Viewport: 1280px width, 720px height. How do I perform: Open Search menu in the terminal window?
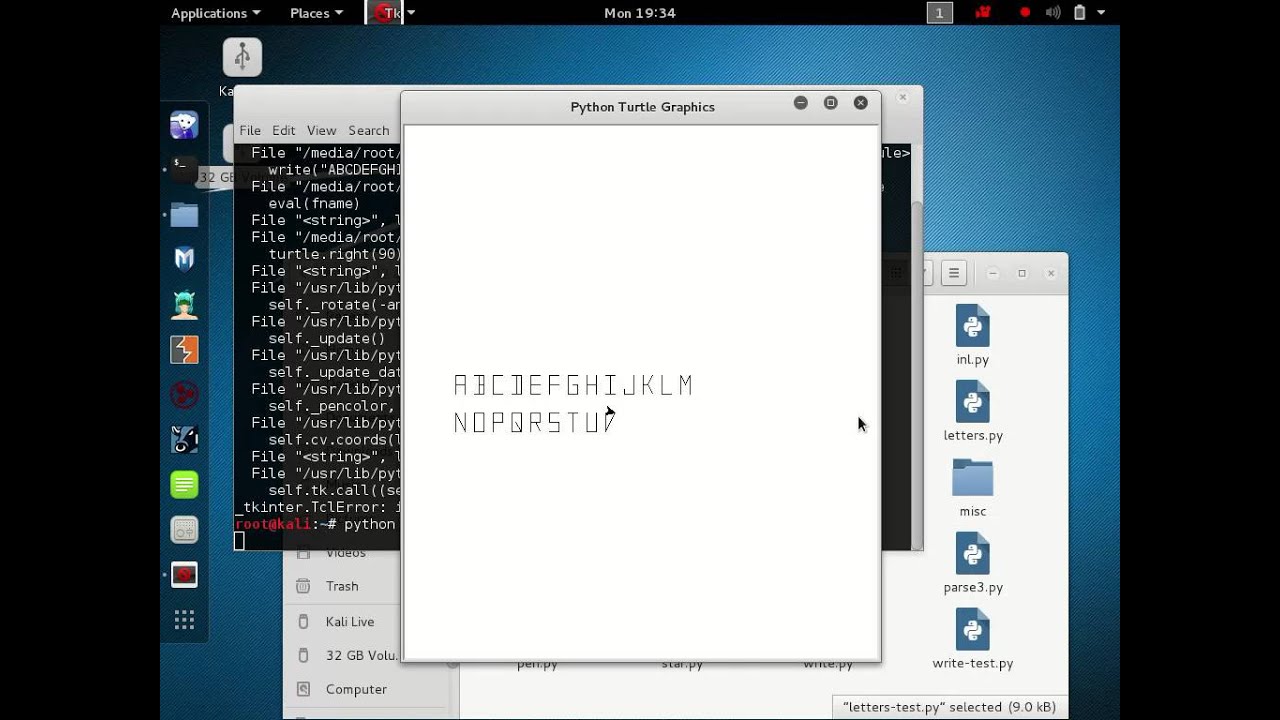click(x=368, y=130)
